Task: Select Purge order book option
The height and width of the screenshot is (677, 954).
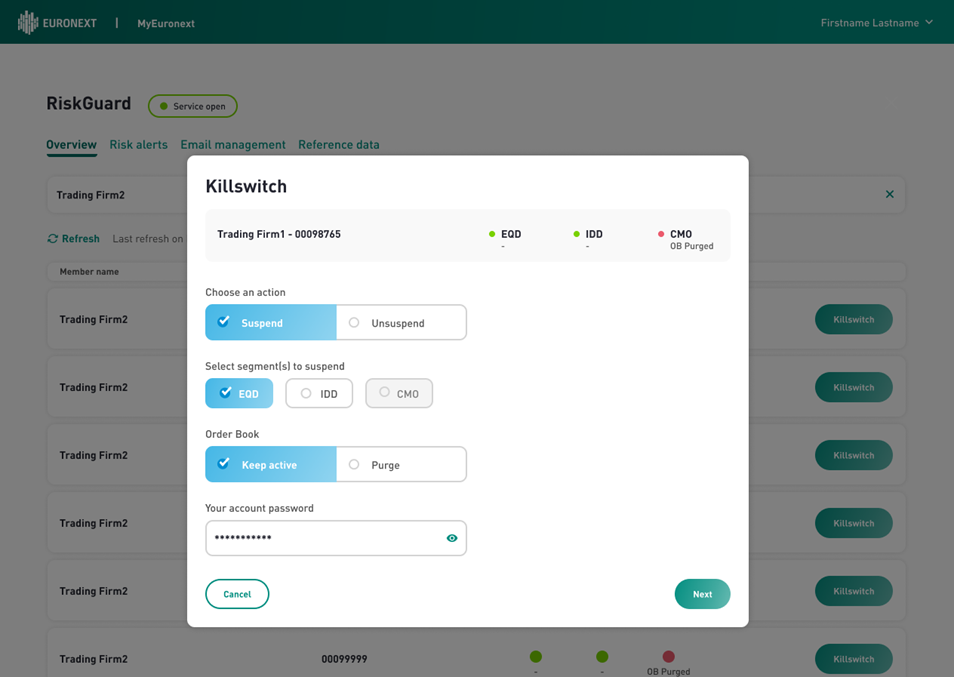Action: (x=402, y=464)
